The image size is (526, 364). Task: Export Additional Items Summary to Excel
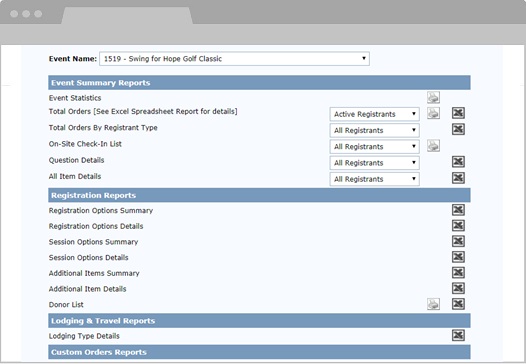(458, 273)
